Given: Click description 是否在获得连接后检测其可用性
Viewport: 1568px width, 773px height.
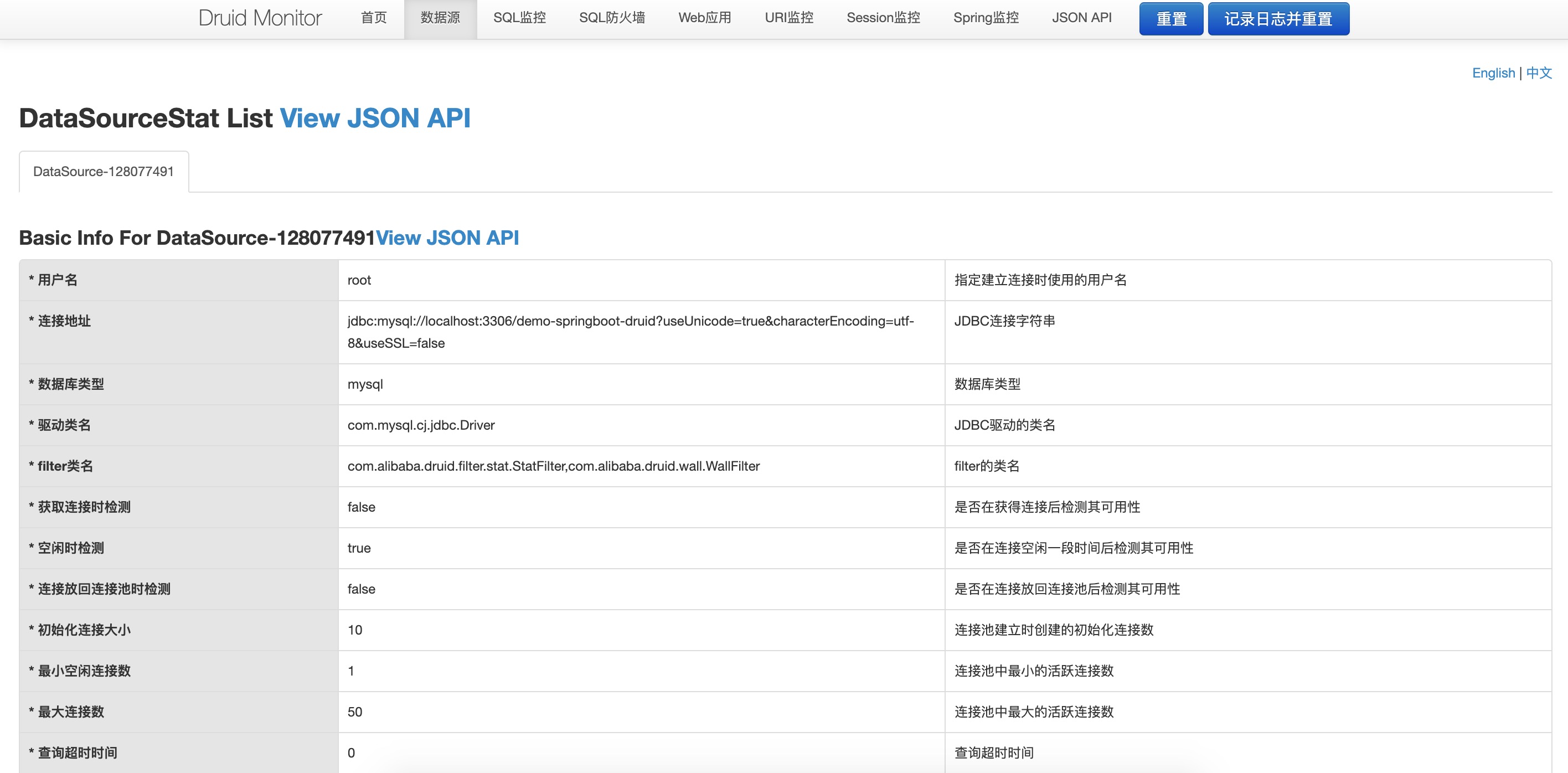Looking at the screenshot, I should click(x=1047, y=507).
